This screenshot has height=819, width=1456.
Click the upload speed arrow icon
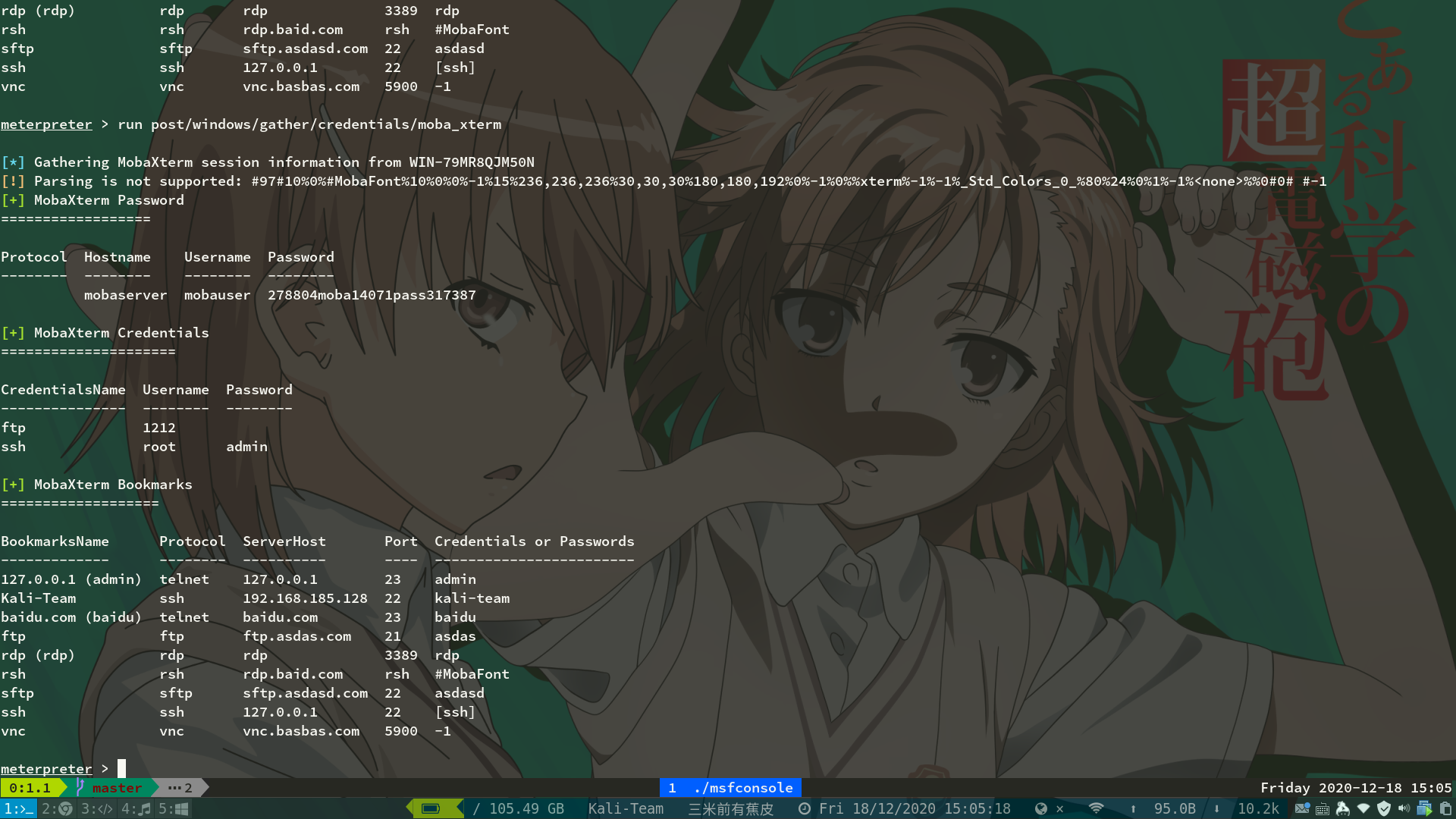pos(1133,809)
